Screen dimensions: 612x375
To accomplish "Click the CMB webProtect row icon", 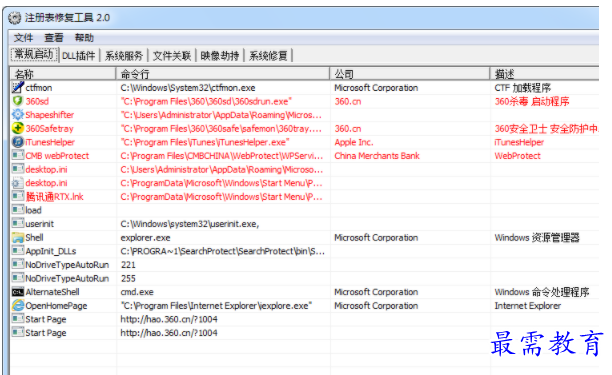I will 18,155.
